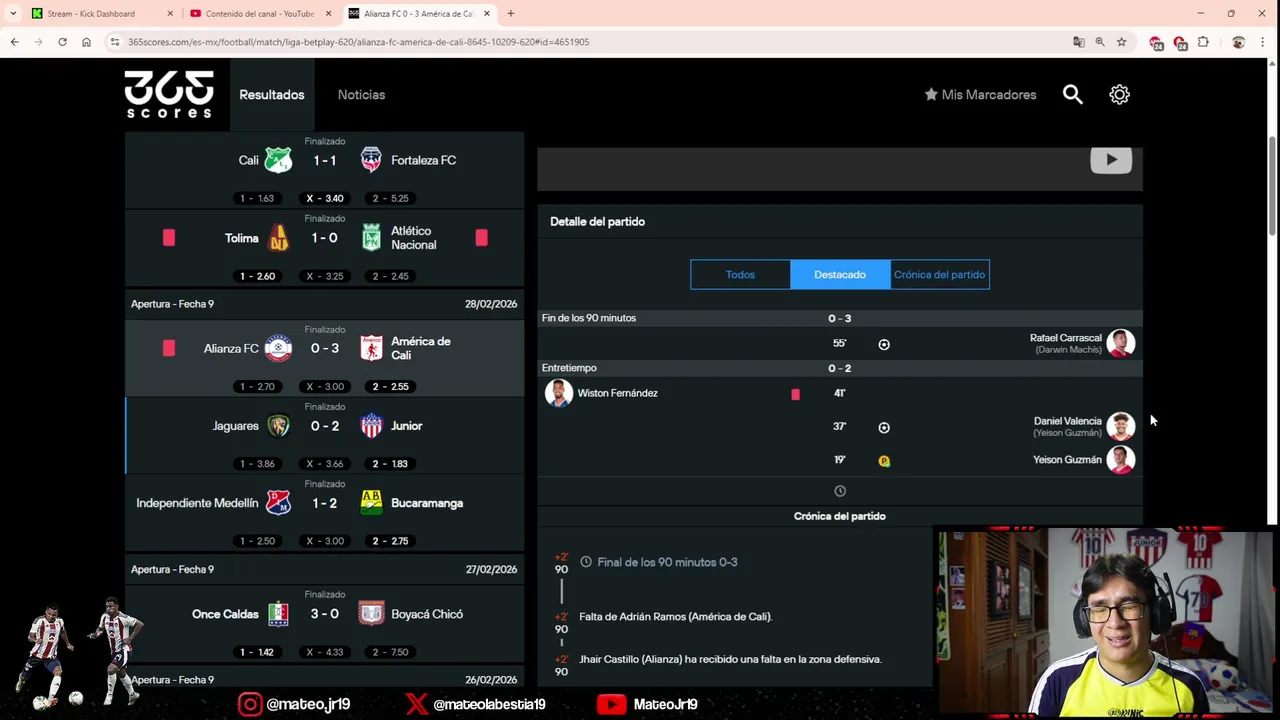Switch to Contenido del canal YouTube tab
The image size is (1280, 720).
click(259, 14)
